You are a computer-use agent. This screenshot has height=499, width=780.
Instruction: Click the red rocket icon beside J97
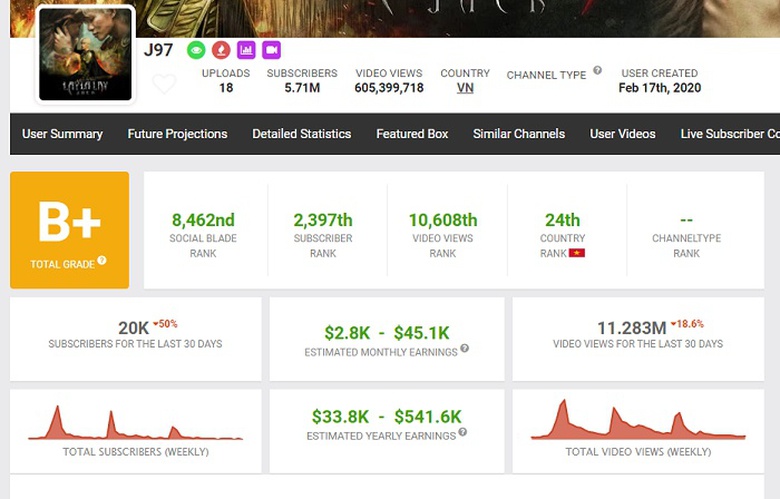coord(221,50)
